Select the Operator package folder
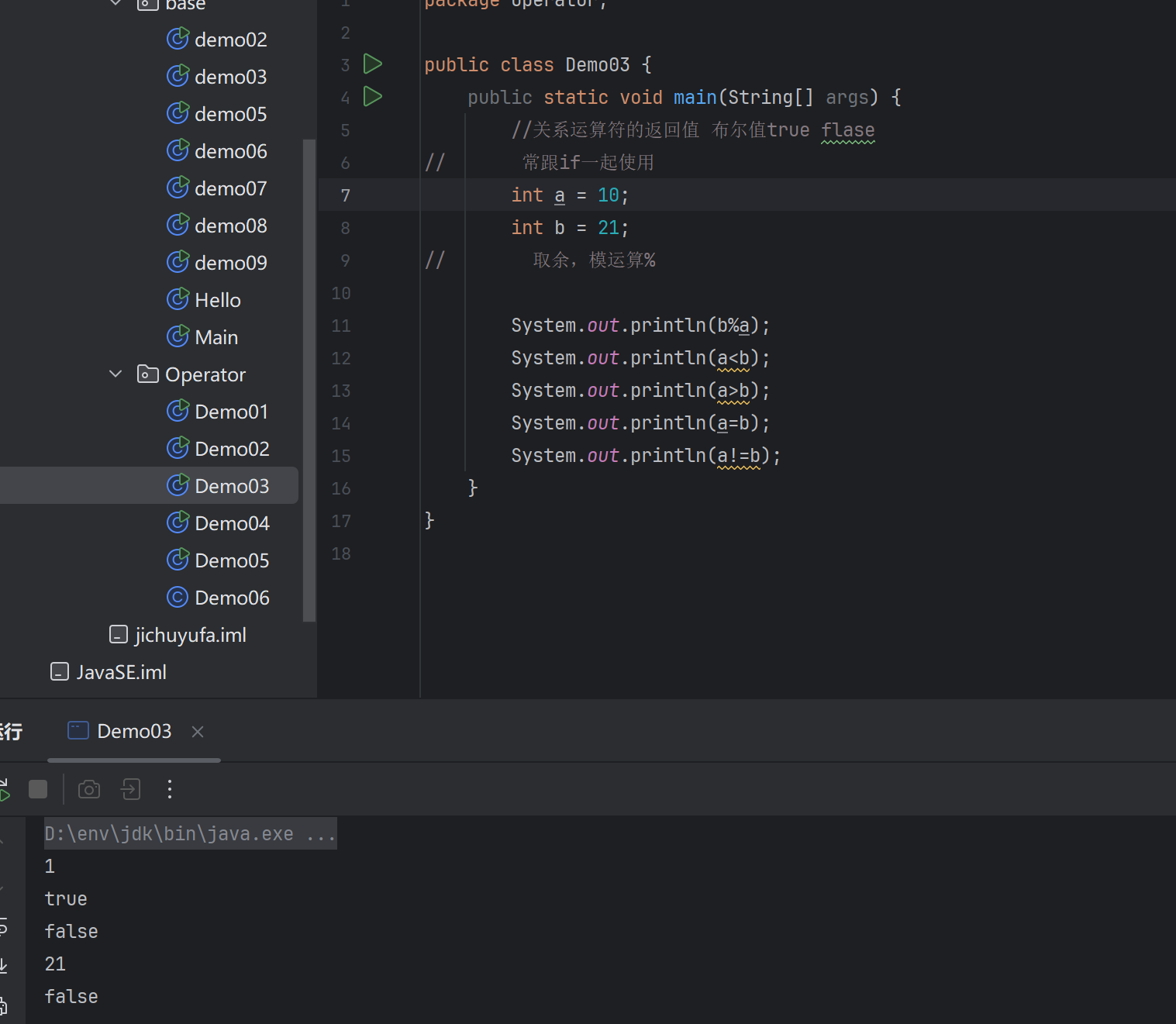1176x1024 pixels. 205,374
